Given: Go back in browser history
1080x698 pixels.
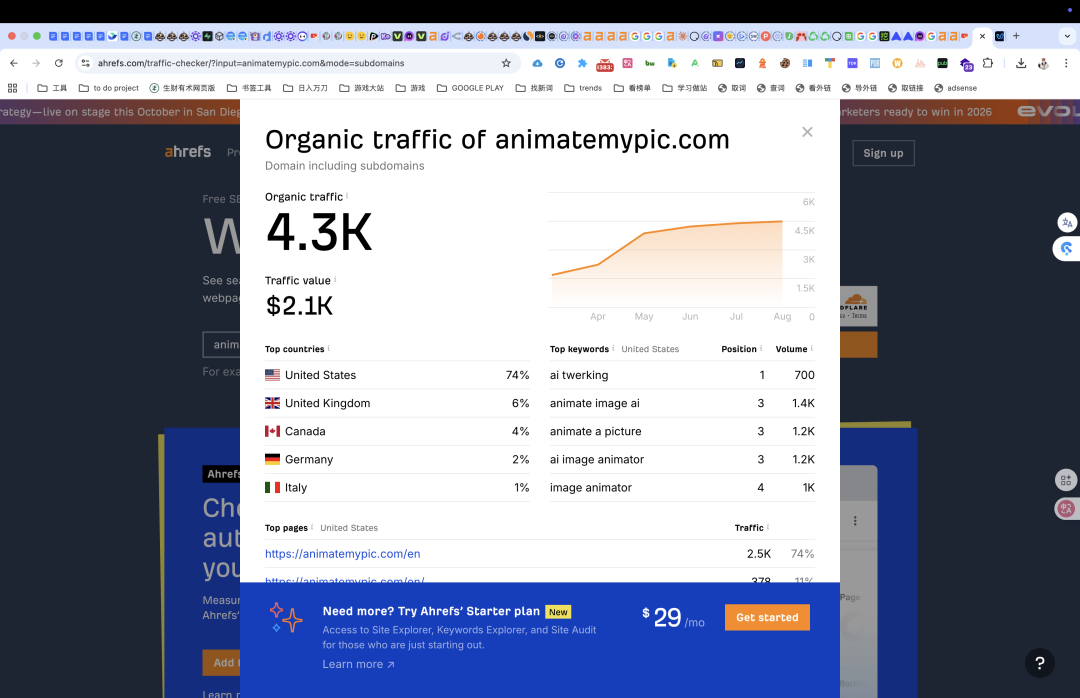Looking at the screenshot, I should pyautogui.click(x=14, y=63).
